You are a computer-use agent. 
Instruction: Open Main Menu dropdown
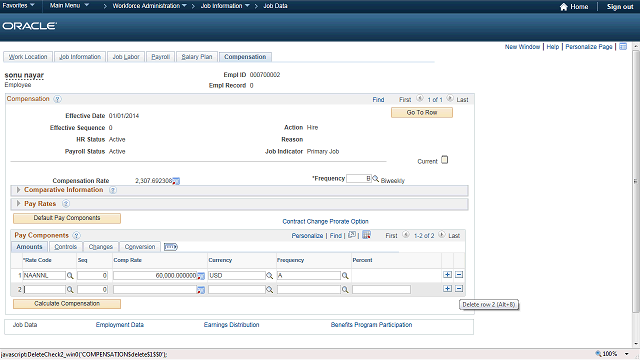click(69, 5)
